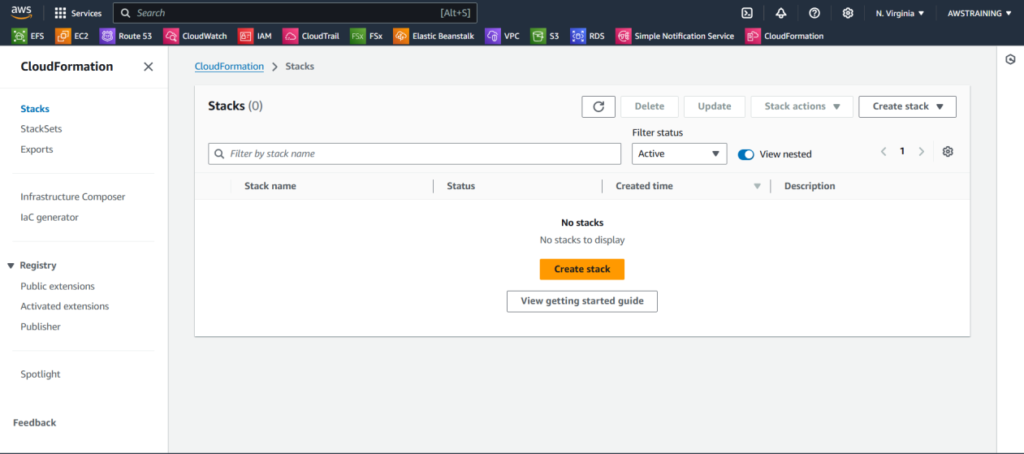This screenshot has width=1024, height=454.
Task: Click the orange Create stack button
Action: tap(581, 269)
